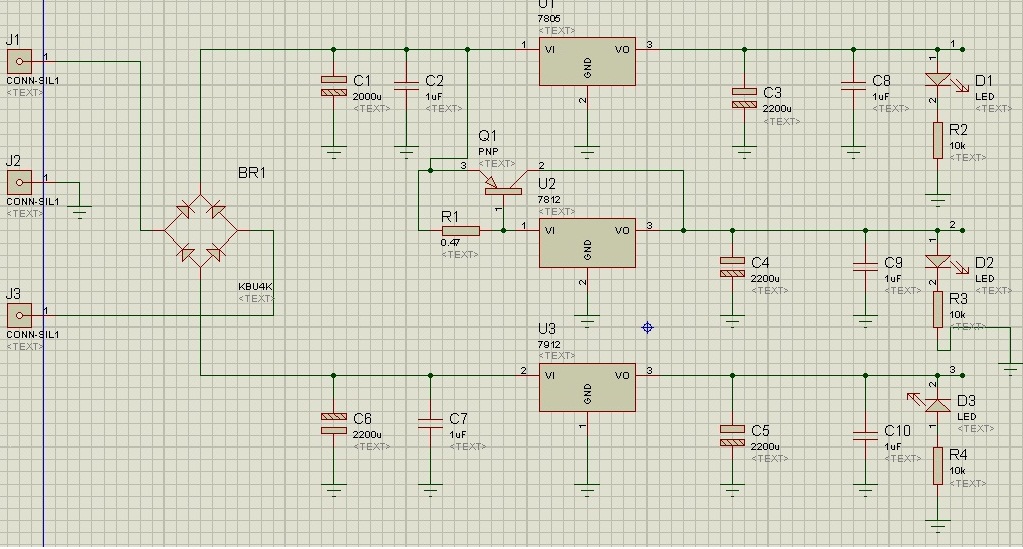
Task: Click the R2 10k resistor
Action: [x=938, y=140]
